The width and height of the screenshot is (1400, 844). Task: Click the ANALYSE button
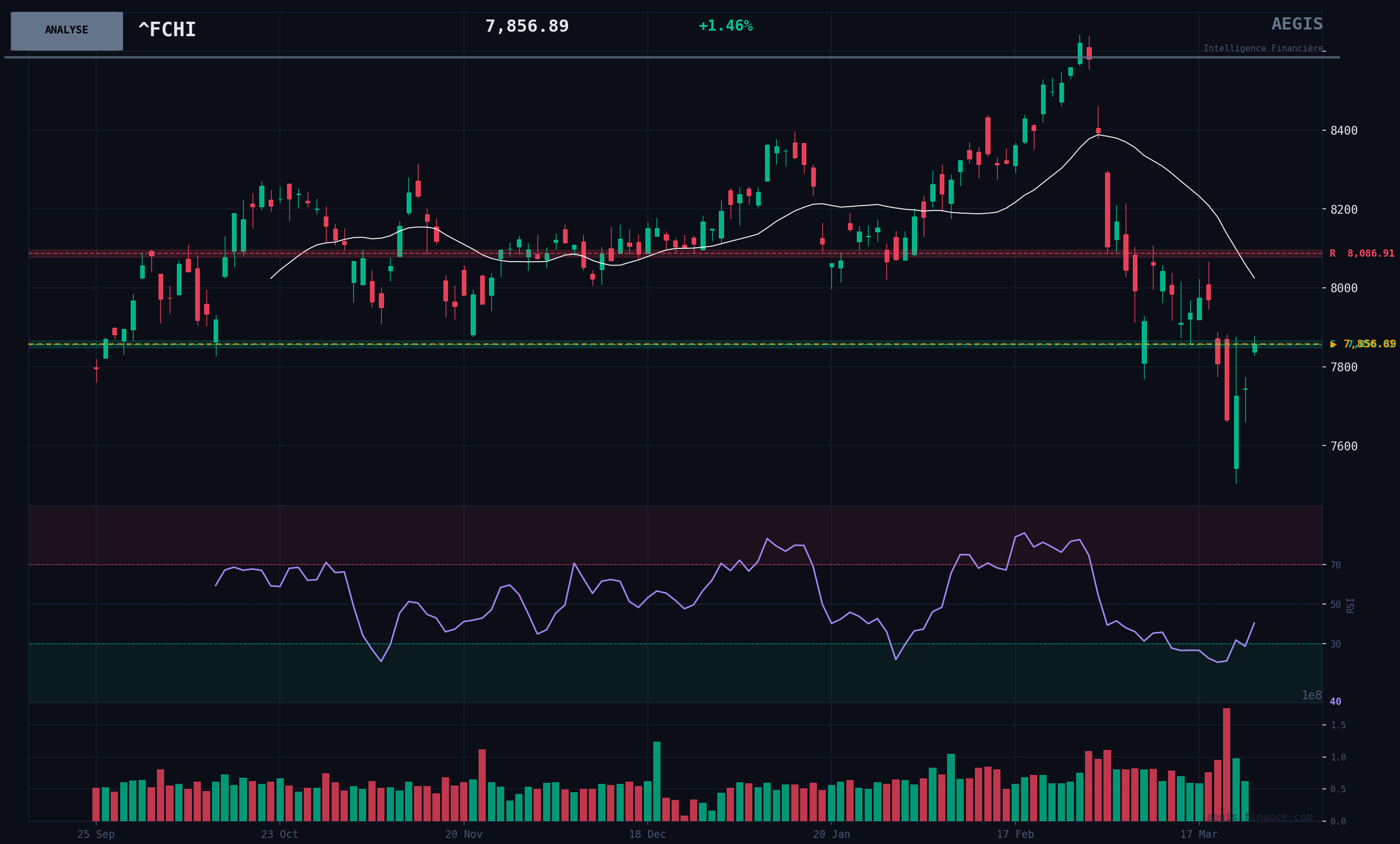coord(66,31)
